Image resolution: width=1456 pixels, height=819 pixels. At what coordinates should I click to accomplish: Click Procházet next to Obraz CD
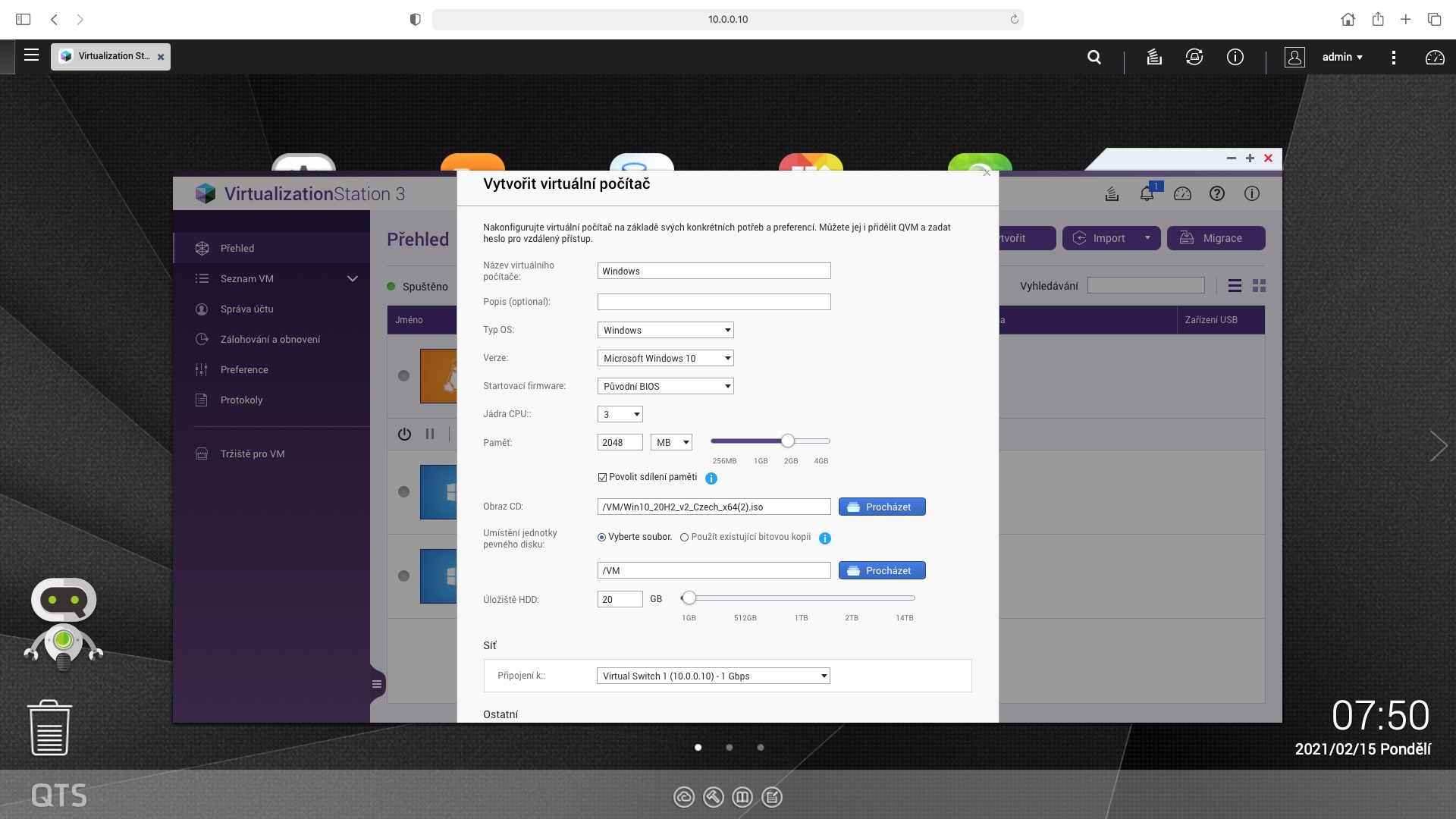pyautogui.click(x=881, y=507)
